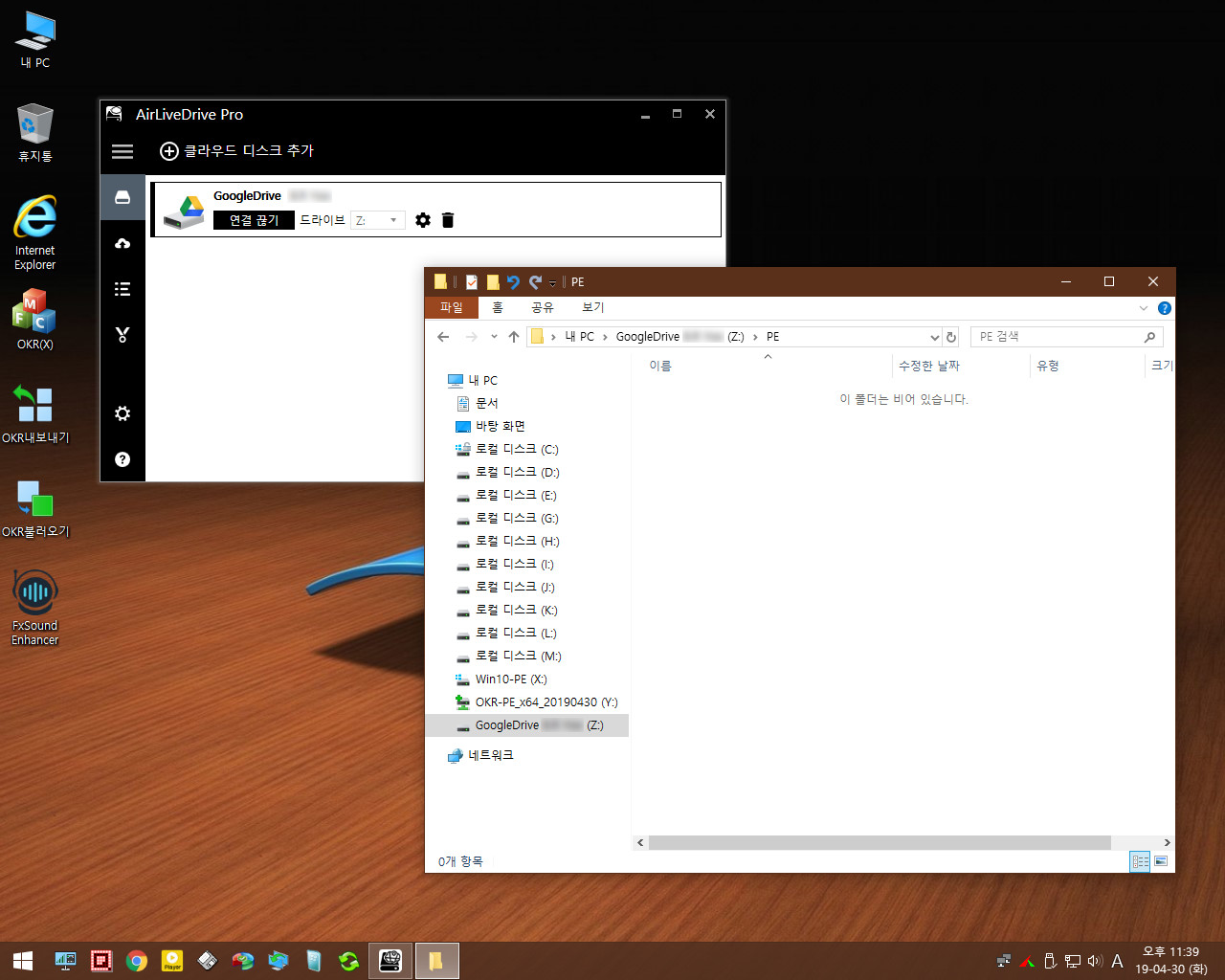Sort by 유형 column header
This screenshot has height=980, width=1225.
1048,366
